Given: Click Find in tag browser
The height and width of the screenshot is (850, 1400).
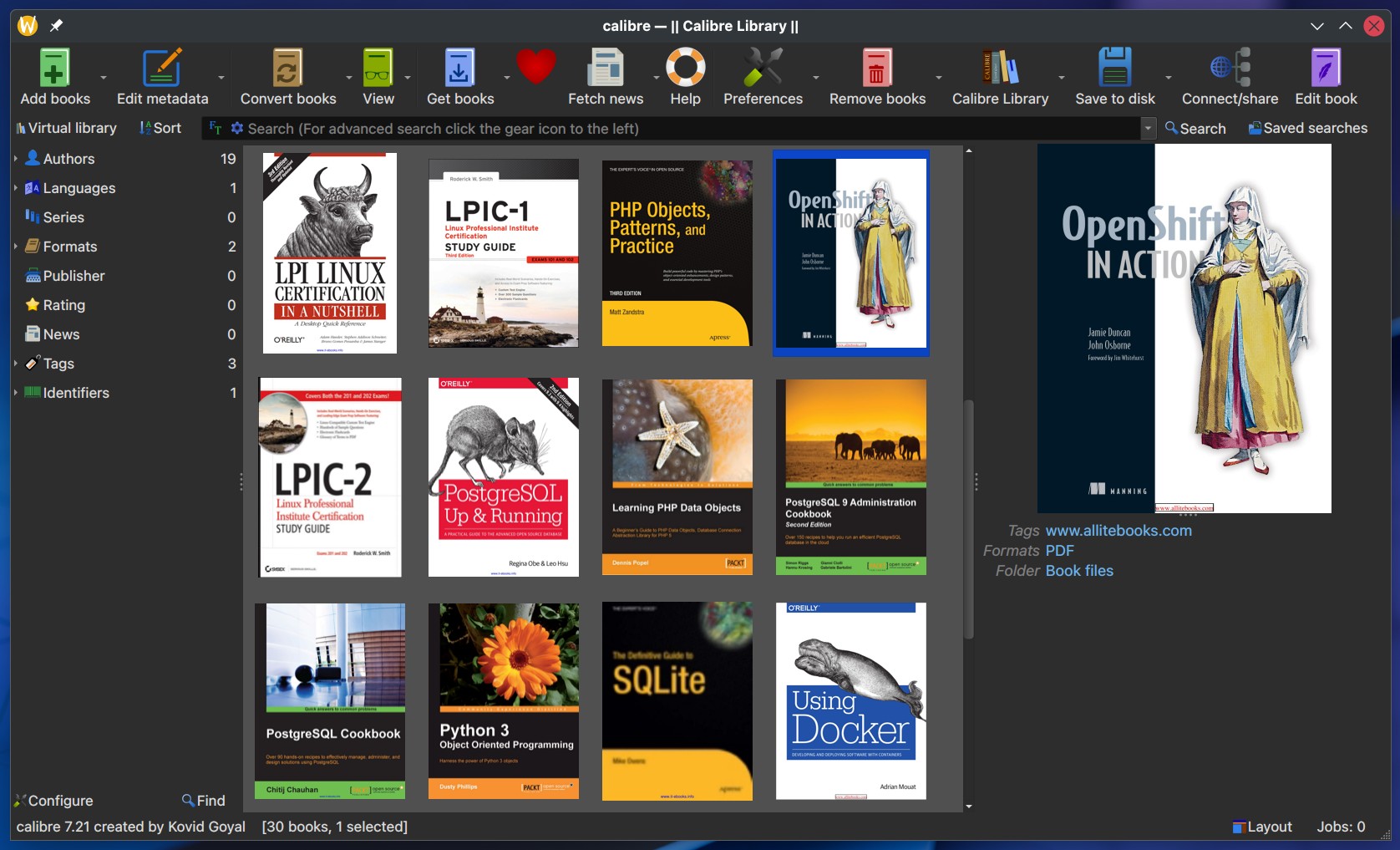Looking at the screenshot, I should tap(204, 800).
